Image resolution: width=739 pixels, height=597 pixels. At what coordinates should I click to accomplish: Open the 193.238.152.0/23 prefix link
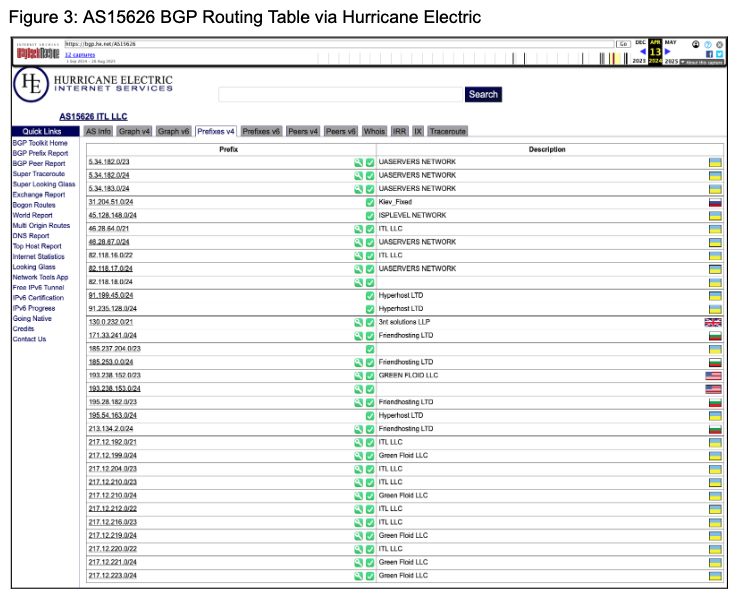coord(115,376)
